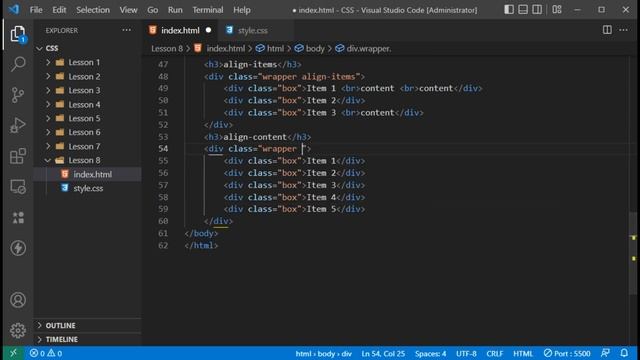
Task: Open the activity bar icon below Remote Explorer
Action: (x=18, y=217)
